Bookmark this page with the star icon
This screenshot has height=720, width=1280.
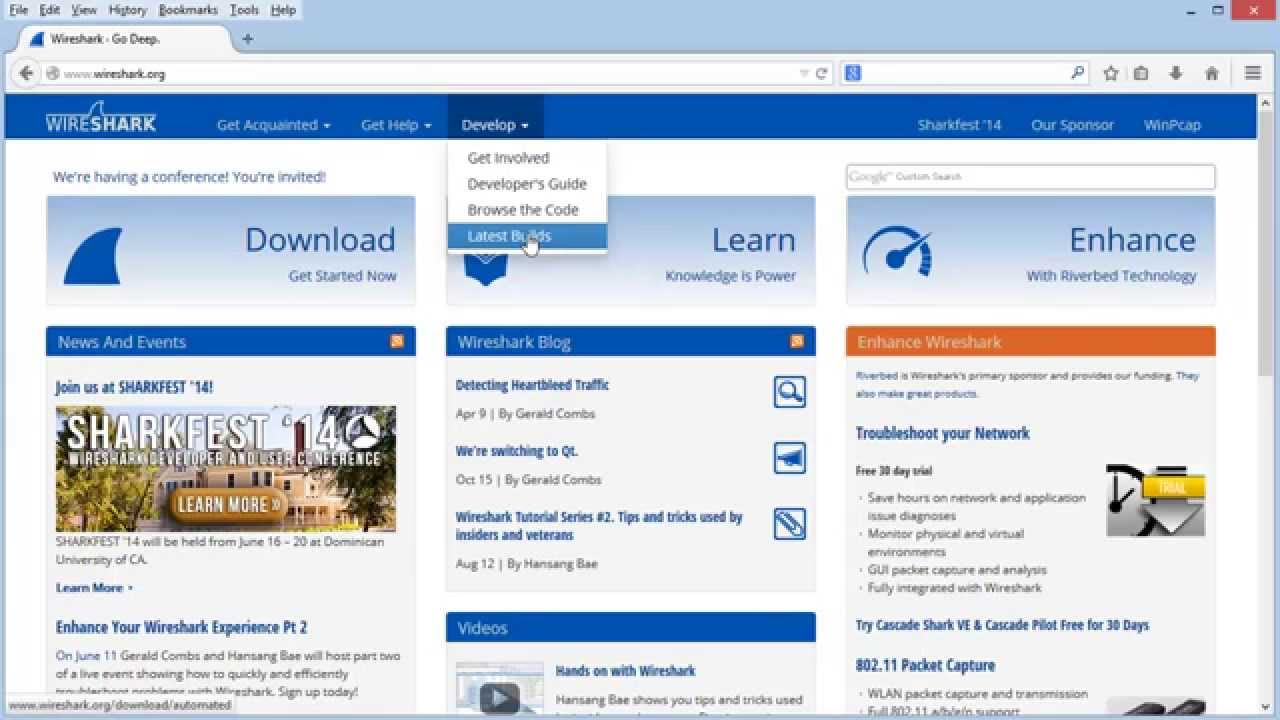tap(1110, 73)
